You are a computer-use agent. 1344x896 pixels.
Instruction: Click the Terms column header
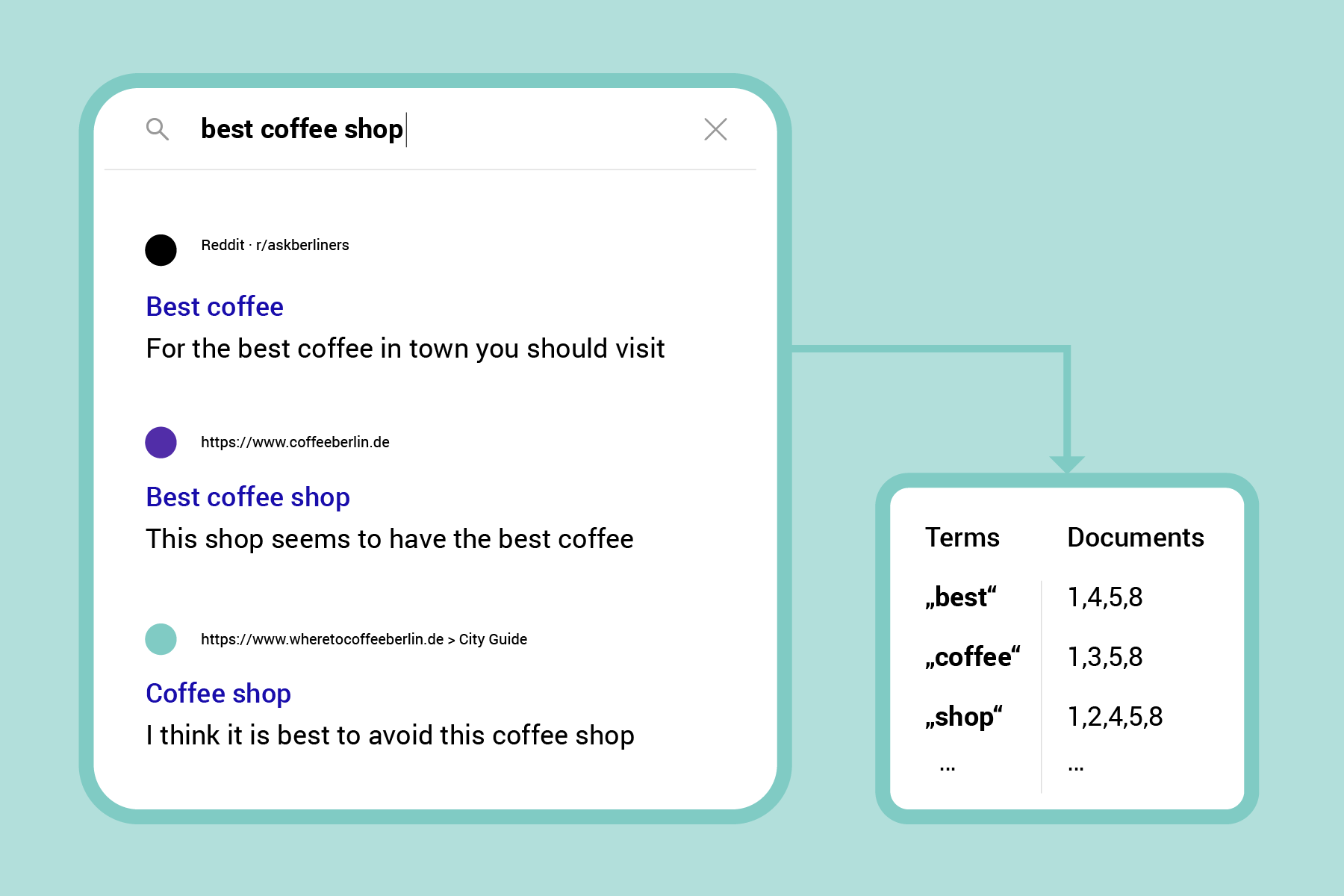point(962,537)
